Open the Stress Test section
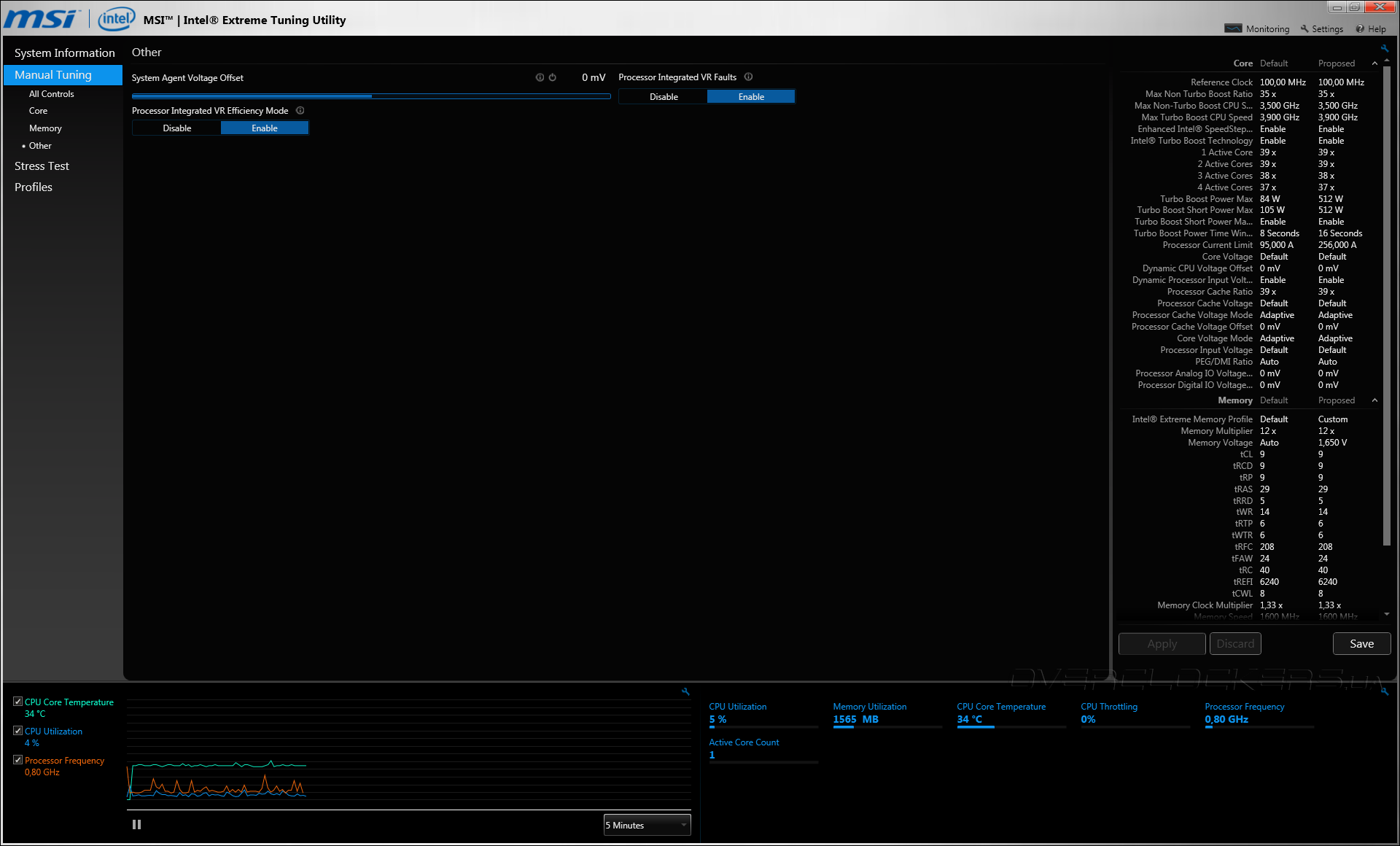 coord(42,166)
